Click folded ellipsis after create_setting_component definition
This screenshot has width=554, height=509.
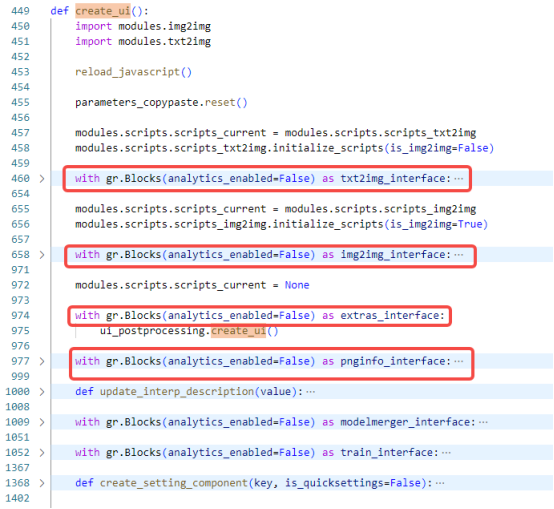tap(440, 483)
